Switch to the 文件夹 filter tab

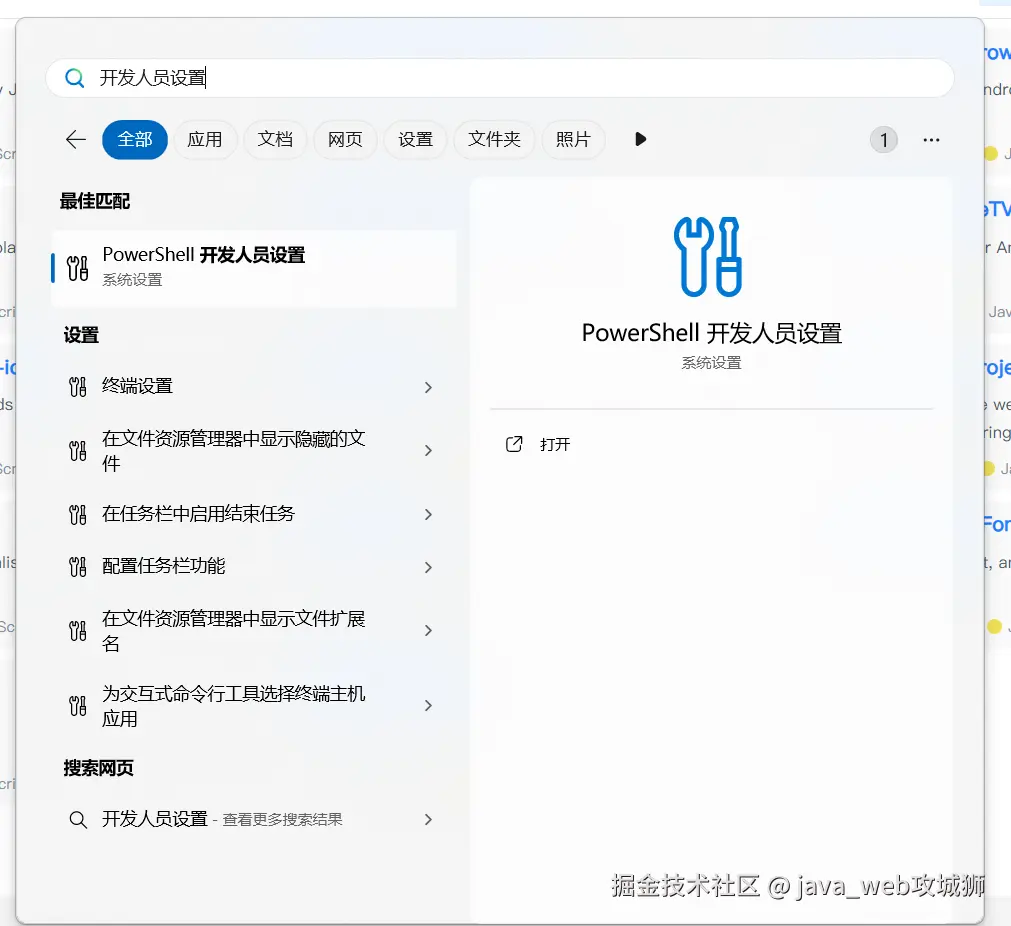pyautogui.click(x=494, y=139)
